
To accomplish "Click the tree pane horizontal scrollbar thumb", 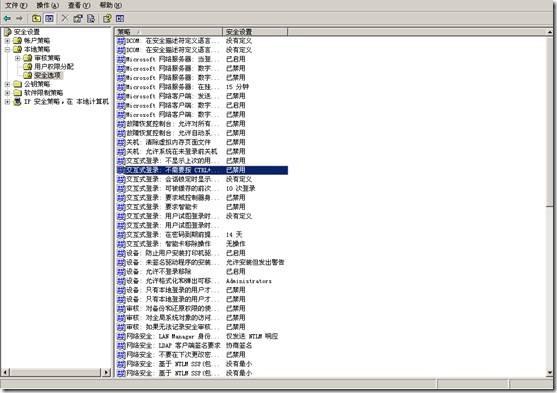I will [x=55, y=372].
